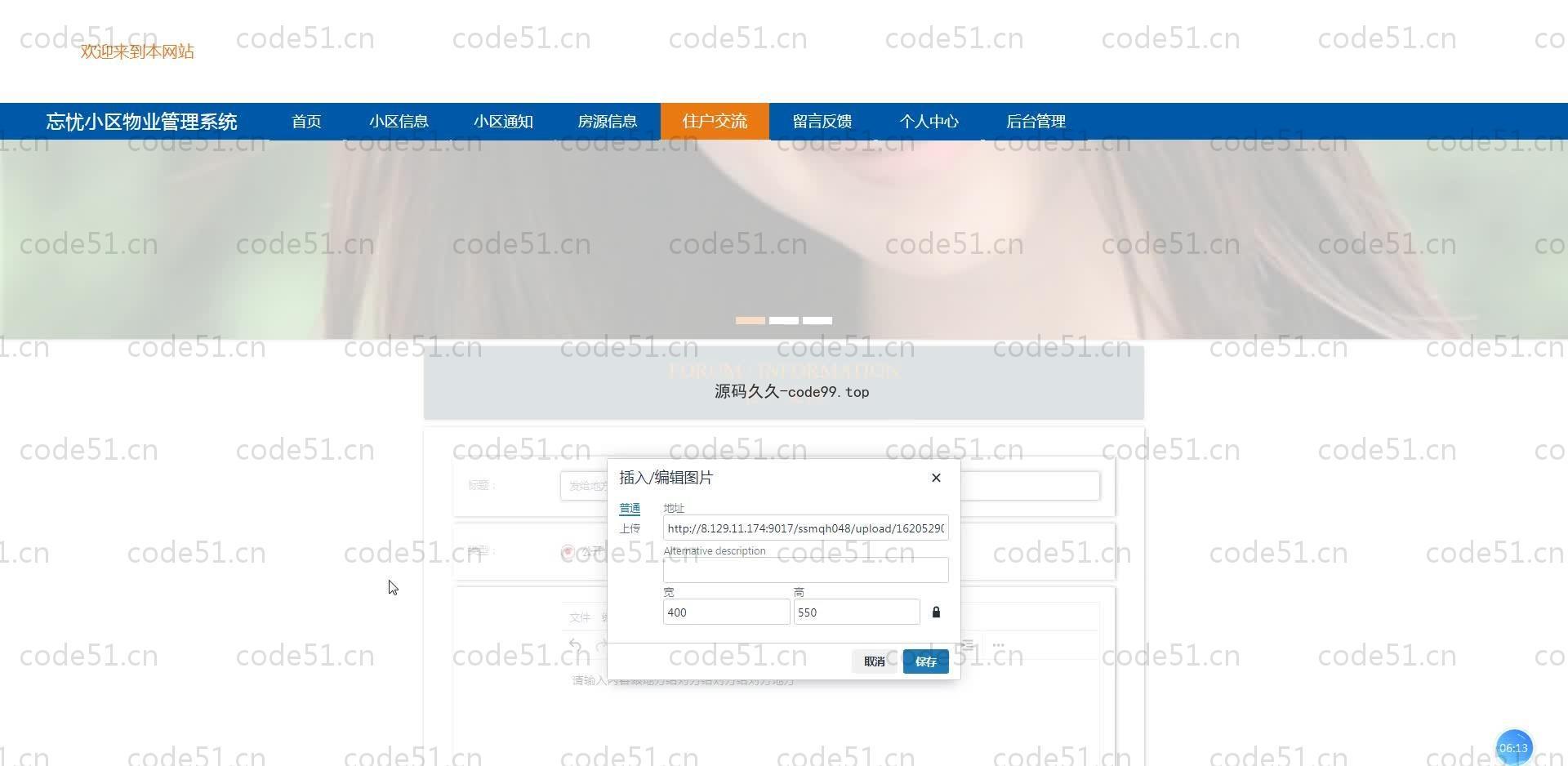Click the 06:13 timer bubble
The width and height of the screenshot is (1568, 766).
[x=1513, y=747]
